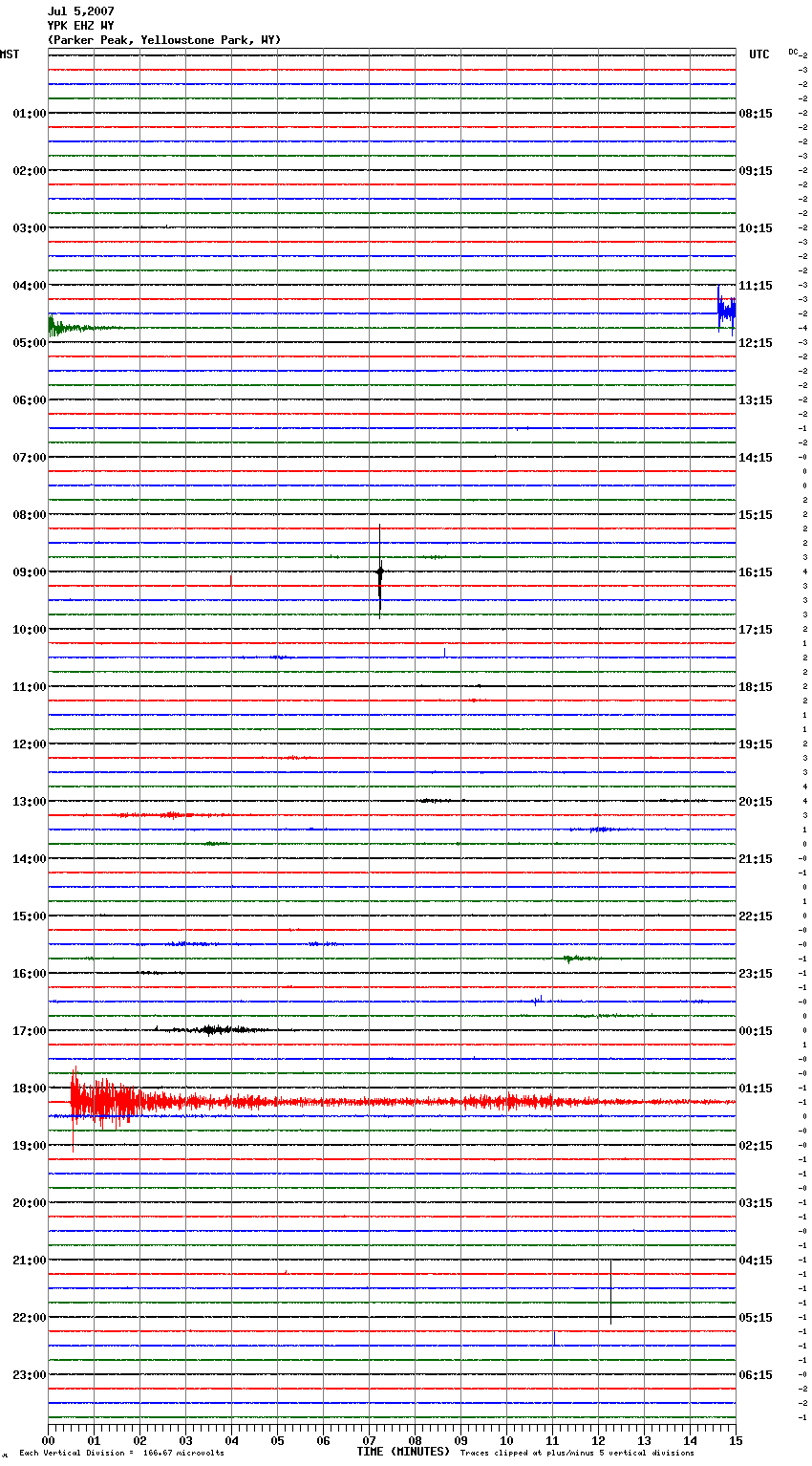Screen dimensions: 812x1466
Task: Click the 12:15 UTC time label
Action: pyautogui.click(x=756, y=343)
